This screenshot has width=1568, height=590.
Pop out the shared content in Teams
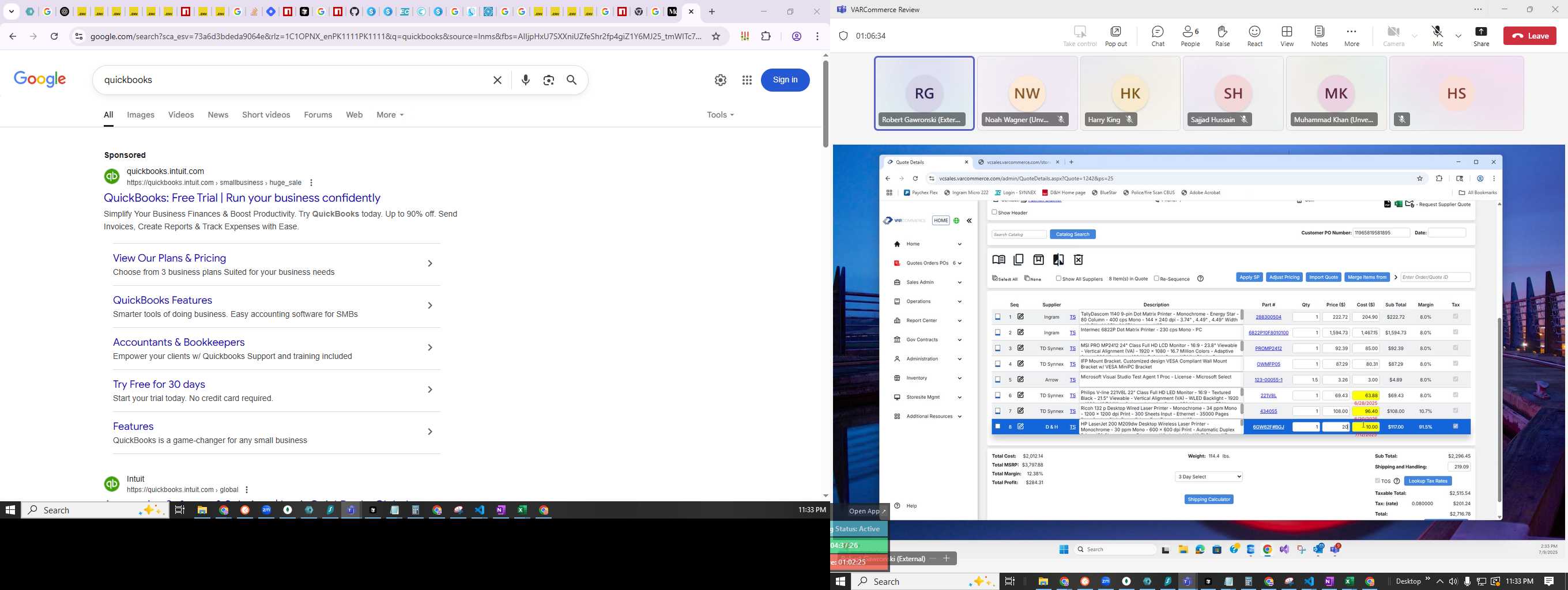[1115, 36]
